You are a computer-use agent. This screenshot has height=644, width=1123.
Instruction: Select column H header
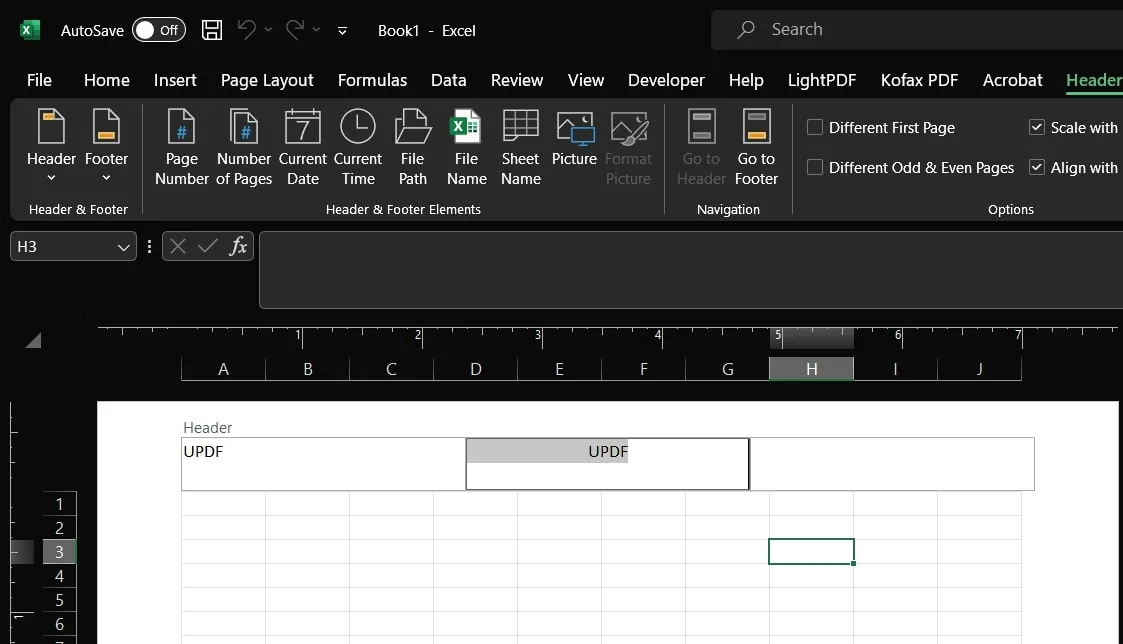(x=811, y=369)
